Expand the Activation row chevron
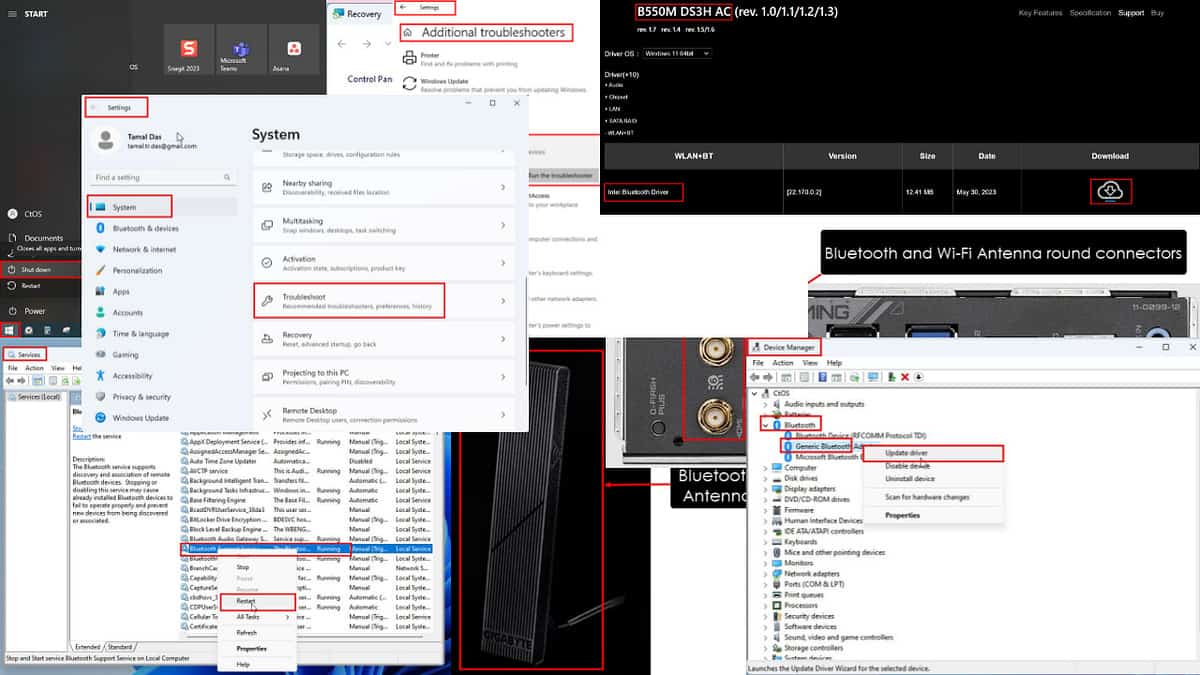This screenshot has width=1200, height=675. [x=503, y=262]
